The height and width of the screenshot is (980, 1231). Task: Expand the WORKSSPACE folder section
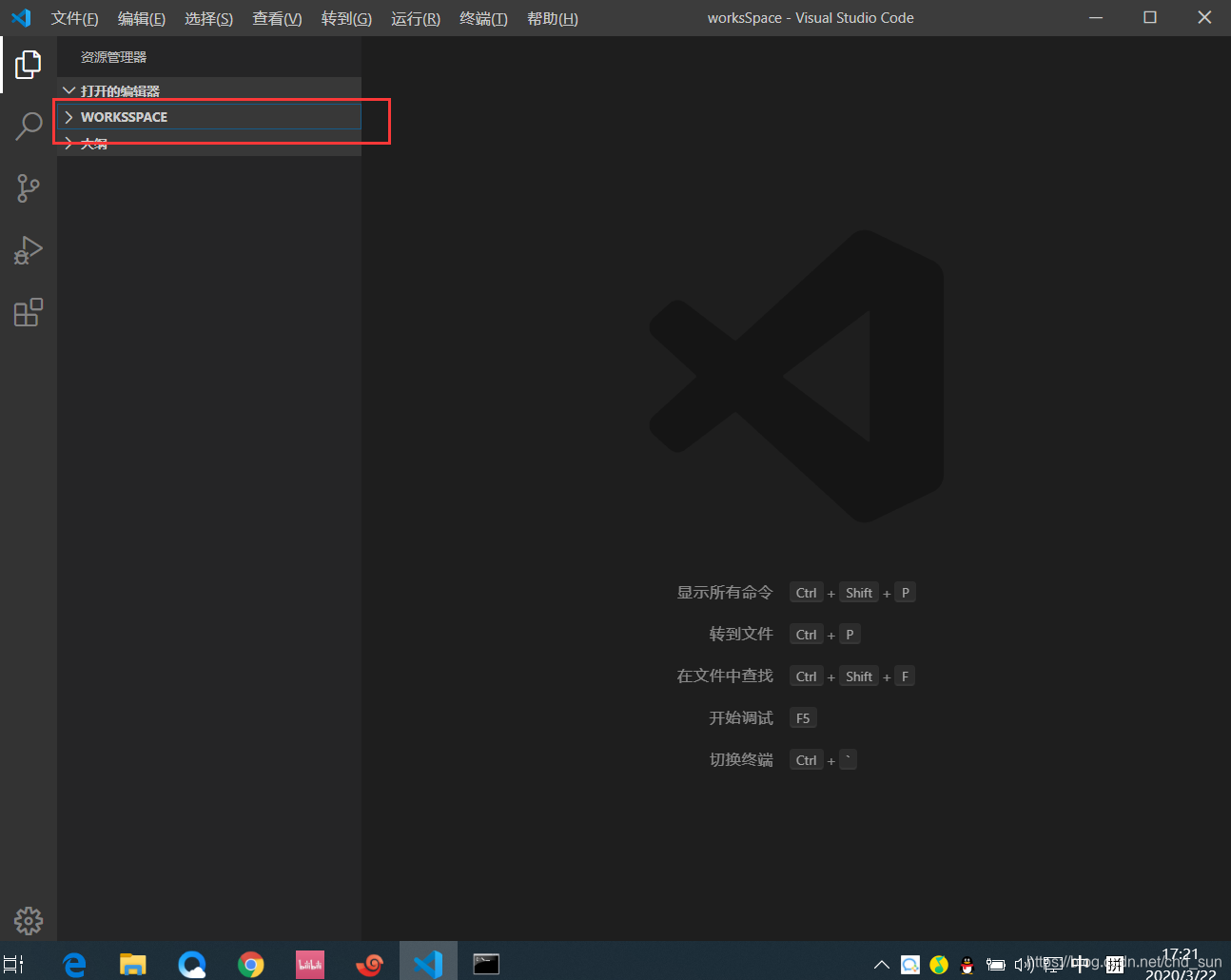pyautogui.click(x=209, y=116)
